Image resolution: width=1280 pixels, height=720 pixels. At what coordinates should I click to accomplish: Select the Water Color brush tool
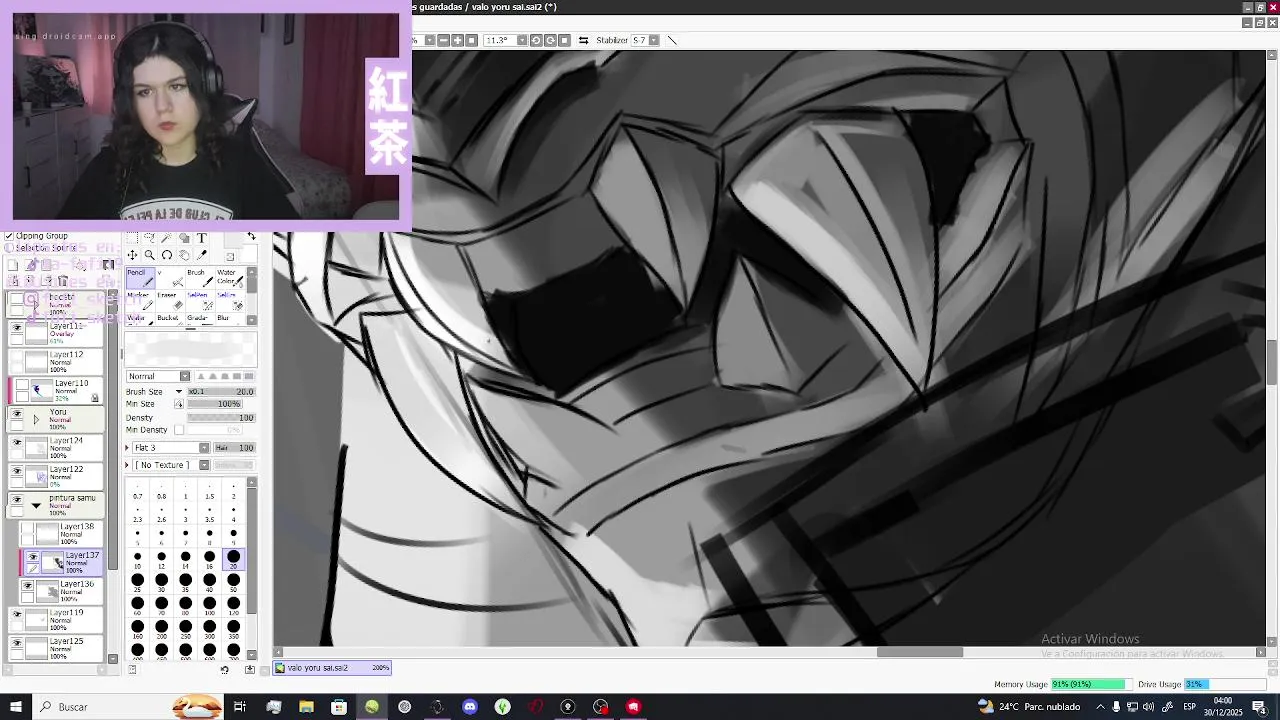tap(228, 279)
